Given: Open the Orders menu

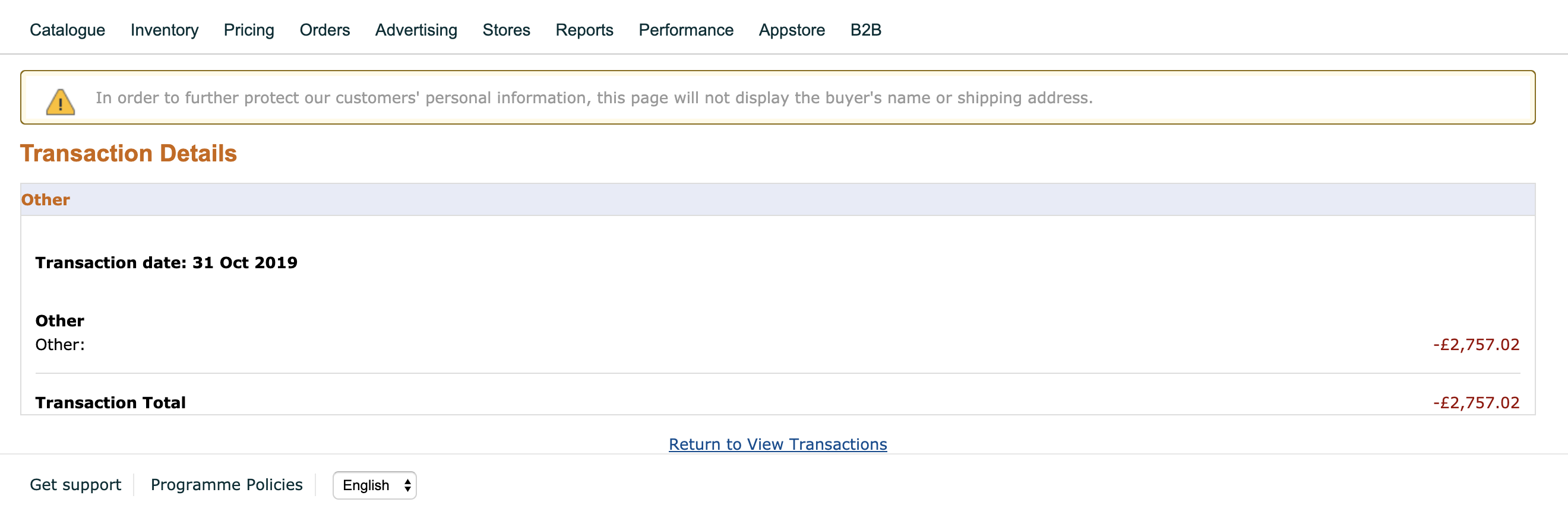Looking at the screenshot, I should [324, 30].
